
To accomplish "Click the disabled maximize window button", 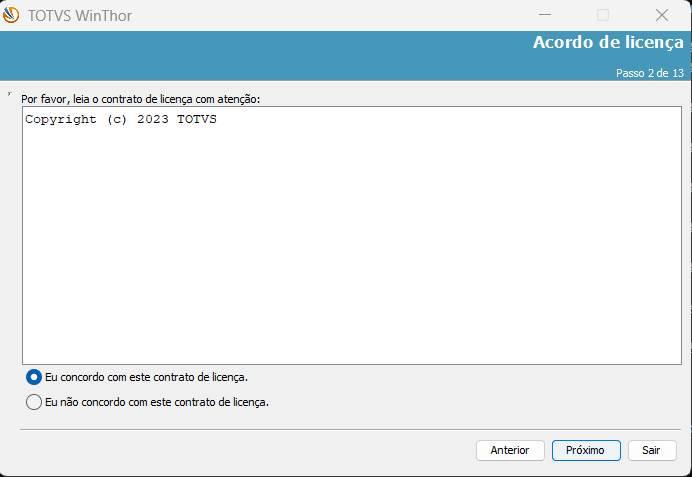I will pos(603,15).
